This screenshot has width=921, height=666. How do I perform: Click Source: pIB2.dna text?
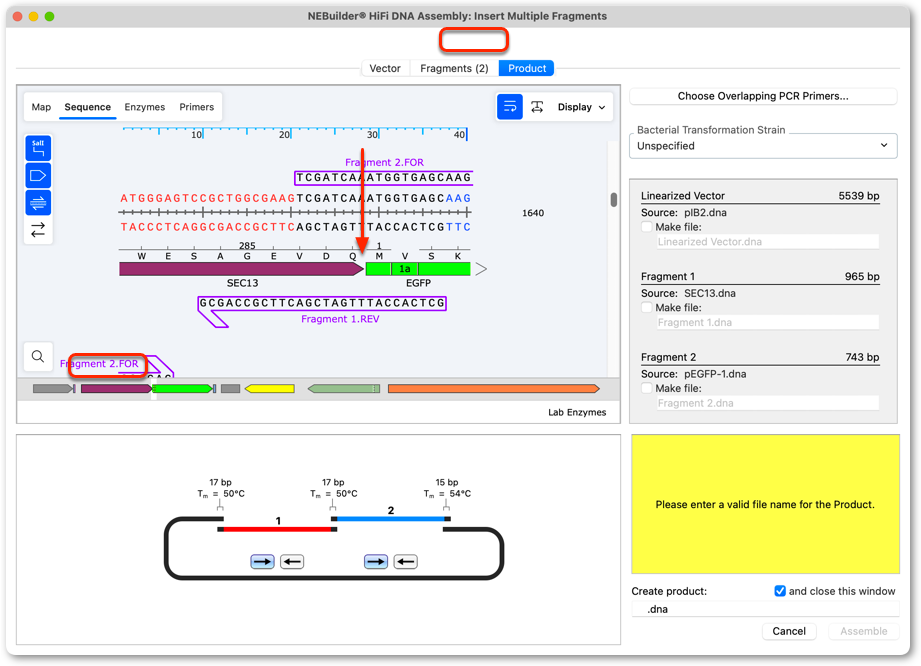tap(684, 213)
